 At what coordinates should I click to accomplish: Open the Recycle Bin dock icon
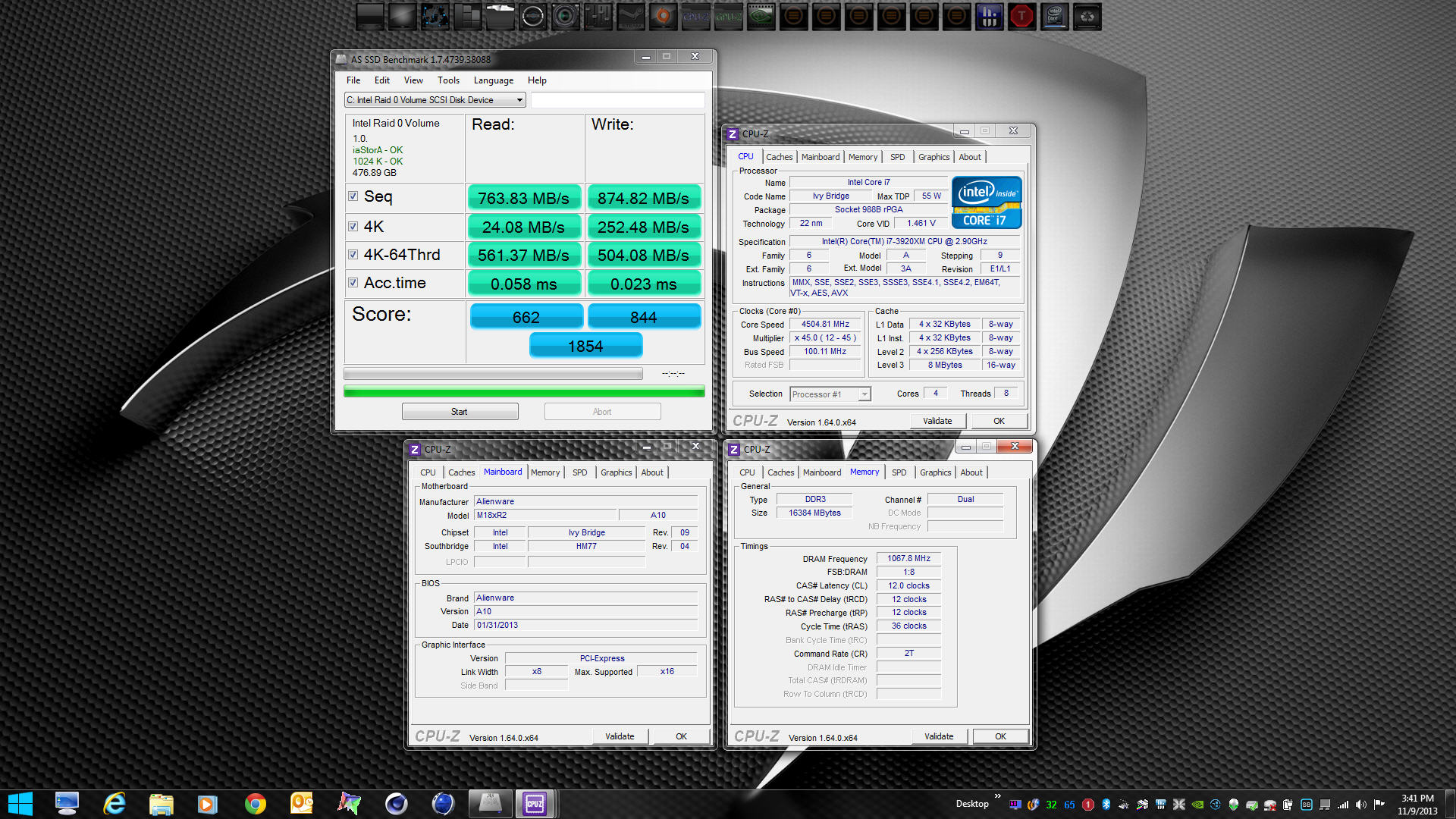pos(1087,16)
